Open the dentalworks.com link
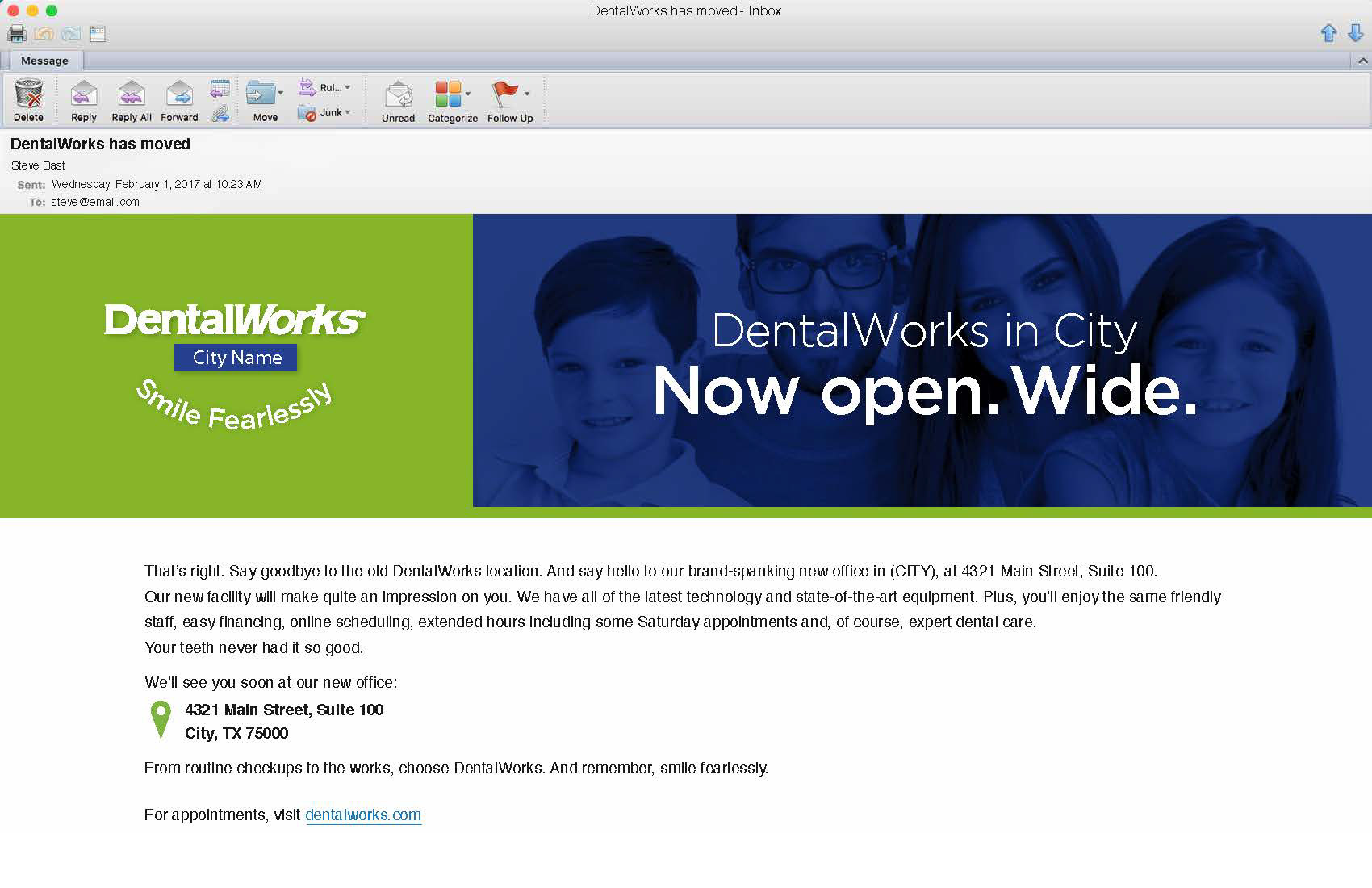 363,815
